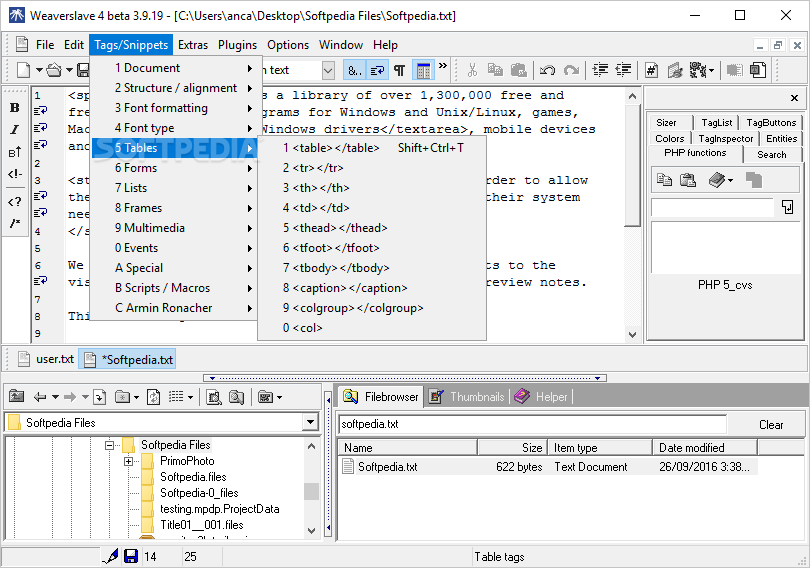Click the paste clipboard icon in toolbar
Viewport: 810px width, 568px height.
tap(518, 70)
